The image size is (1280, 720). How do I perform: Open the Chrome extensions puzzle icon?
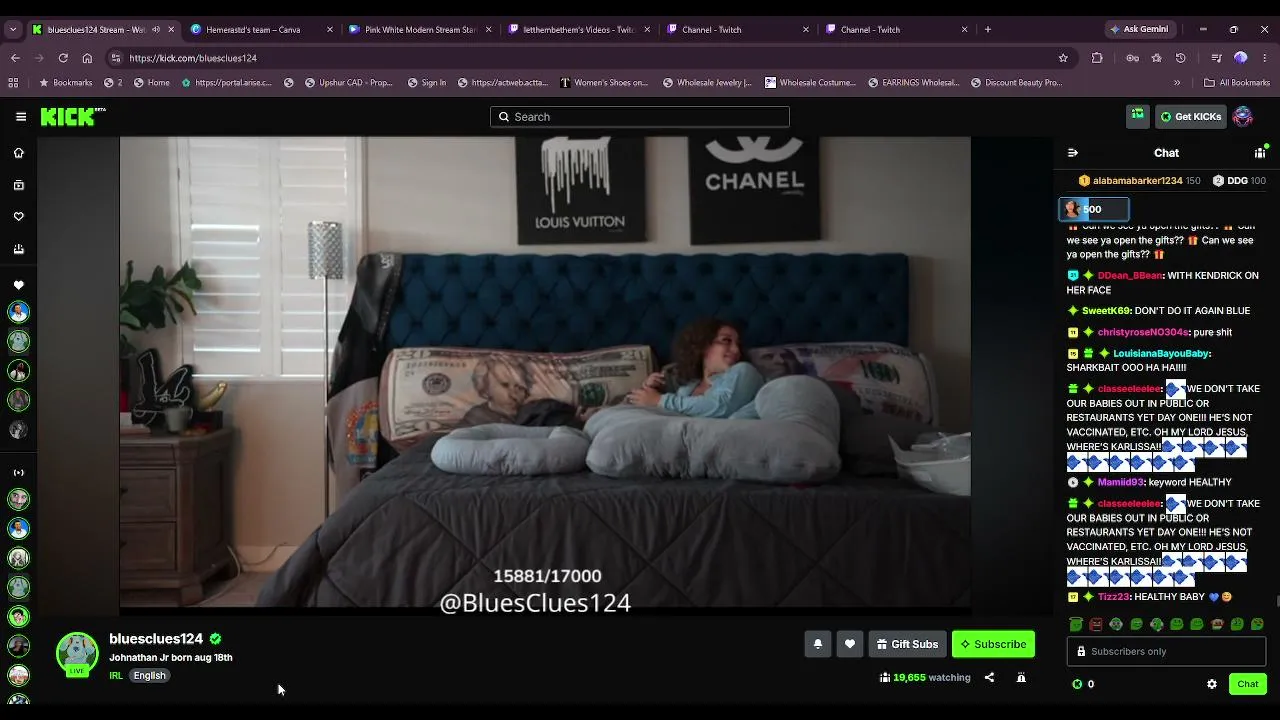pyautogui.click(x=1097, y=58)
